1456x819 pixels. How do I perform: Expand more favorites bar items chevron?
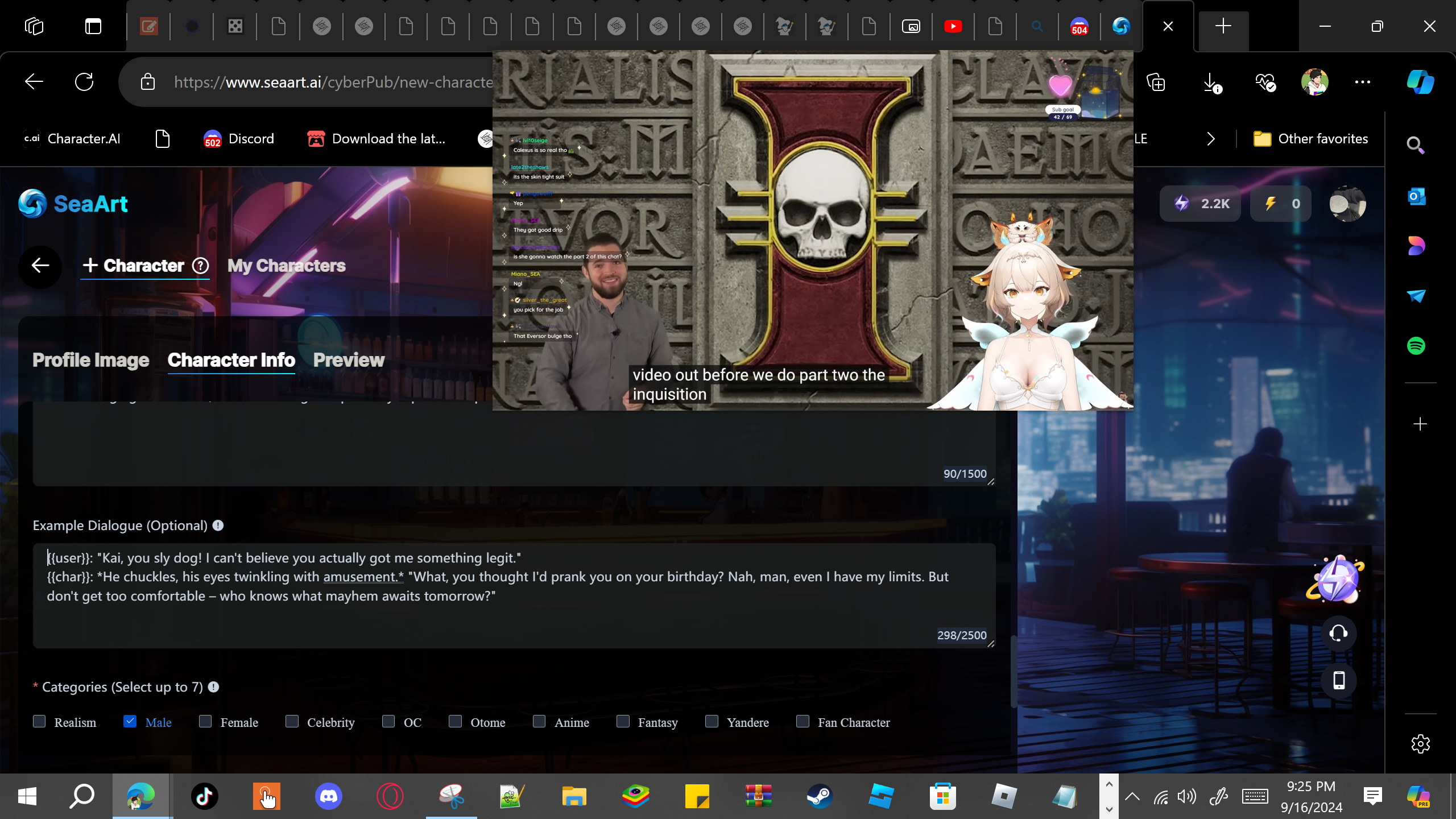pos(1210,139)
